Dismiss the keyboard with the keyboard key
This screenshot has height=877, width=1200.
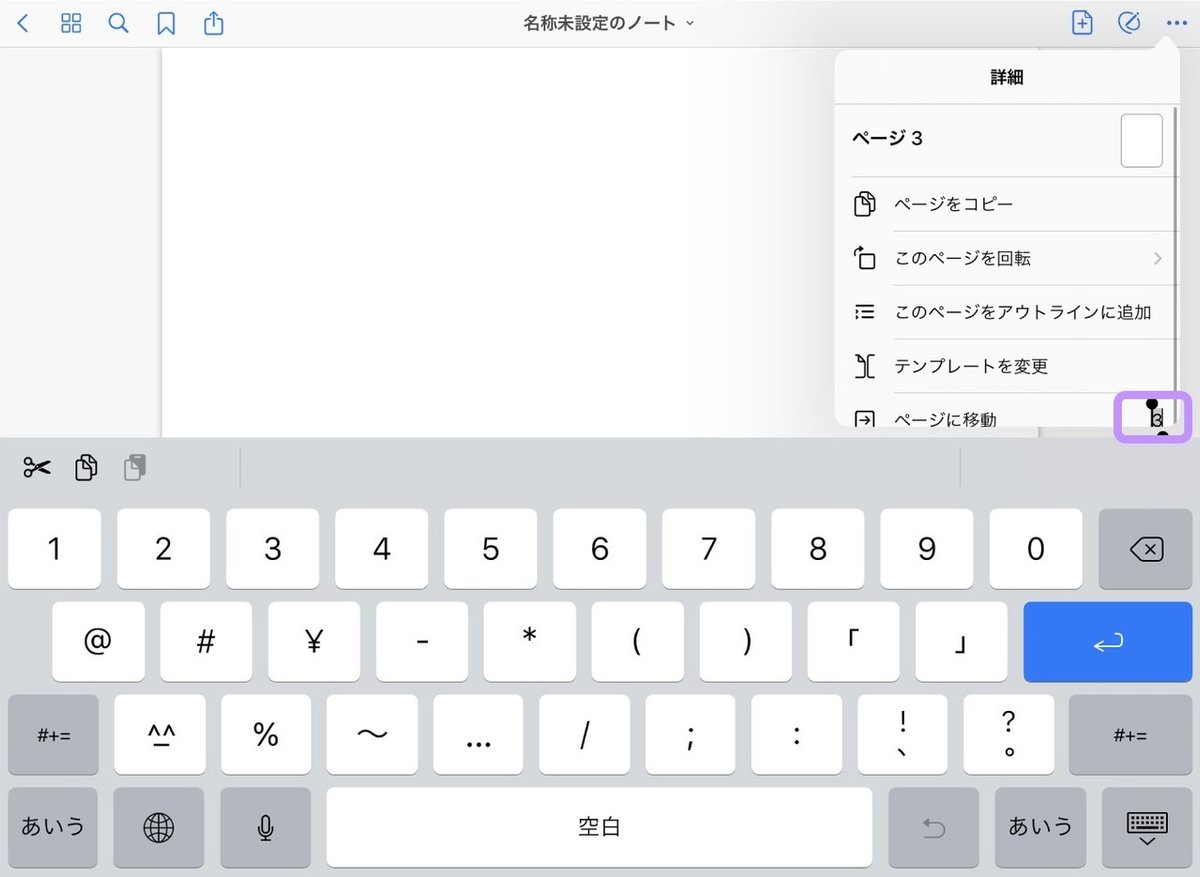[1146, 827]
